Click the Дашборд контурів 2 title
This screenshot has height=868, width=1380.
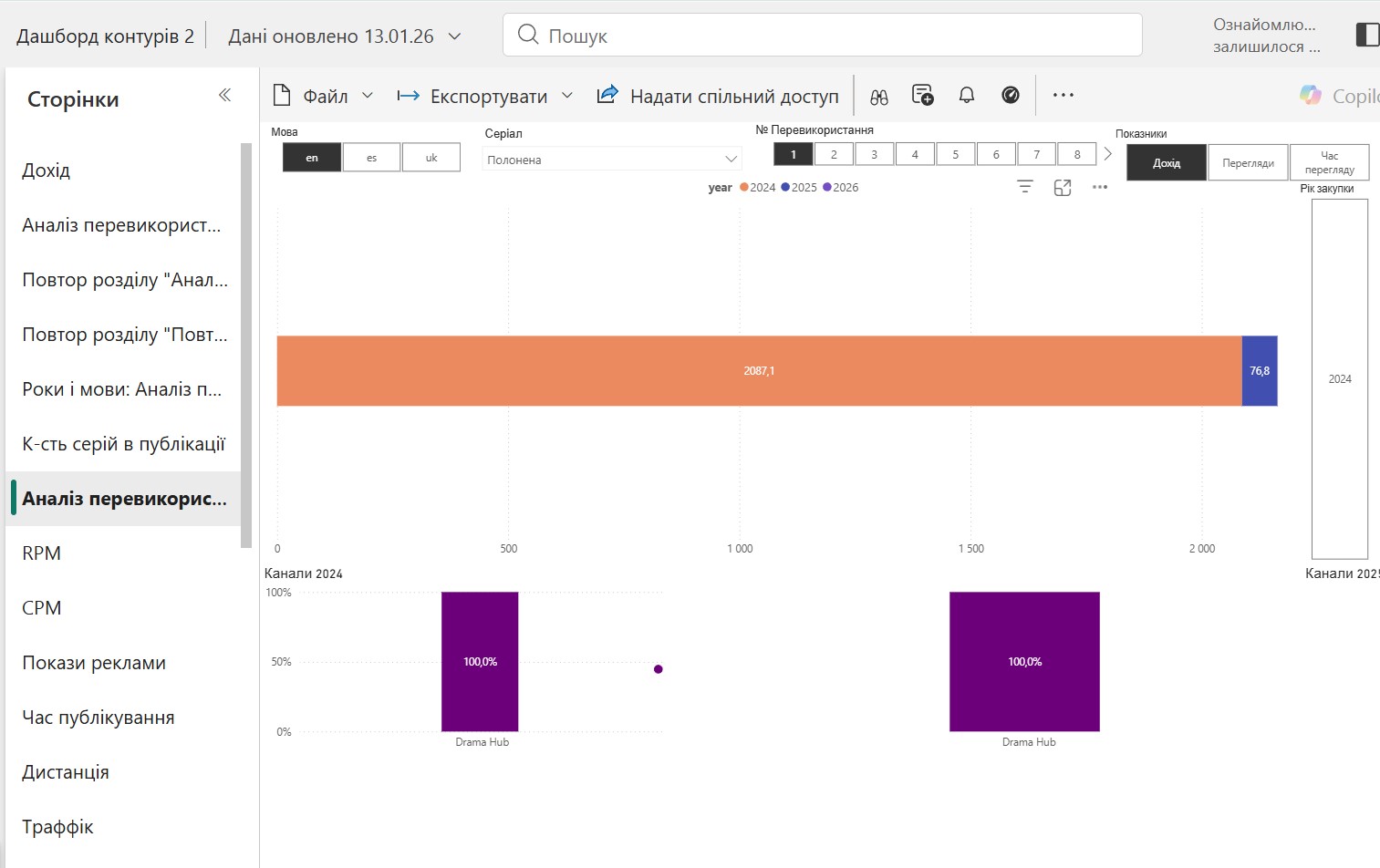click(105, 36)
